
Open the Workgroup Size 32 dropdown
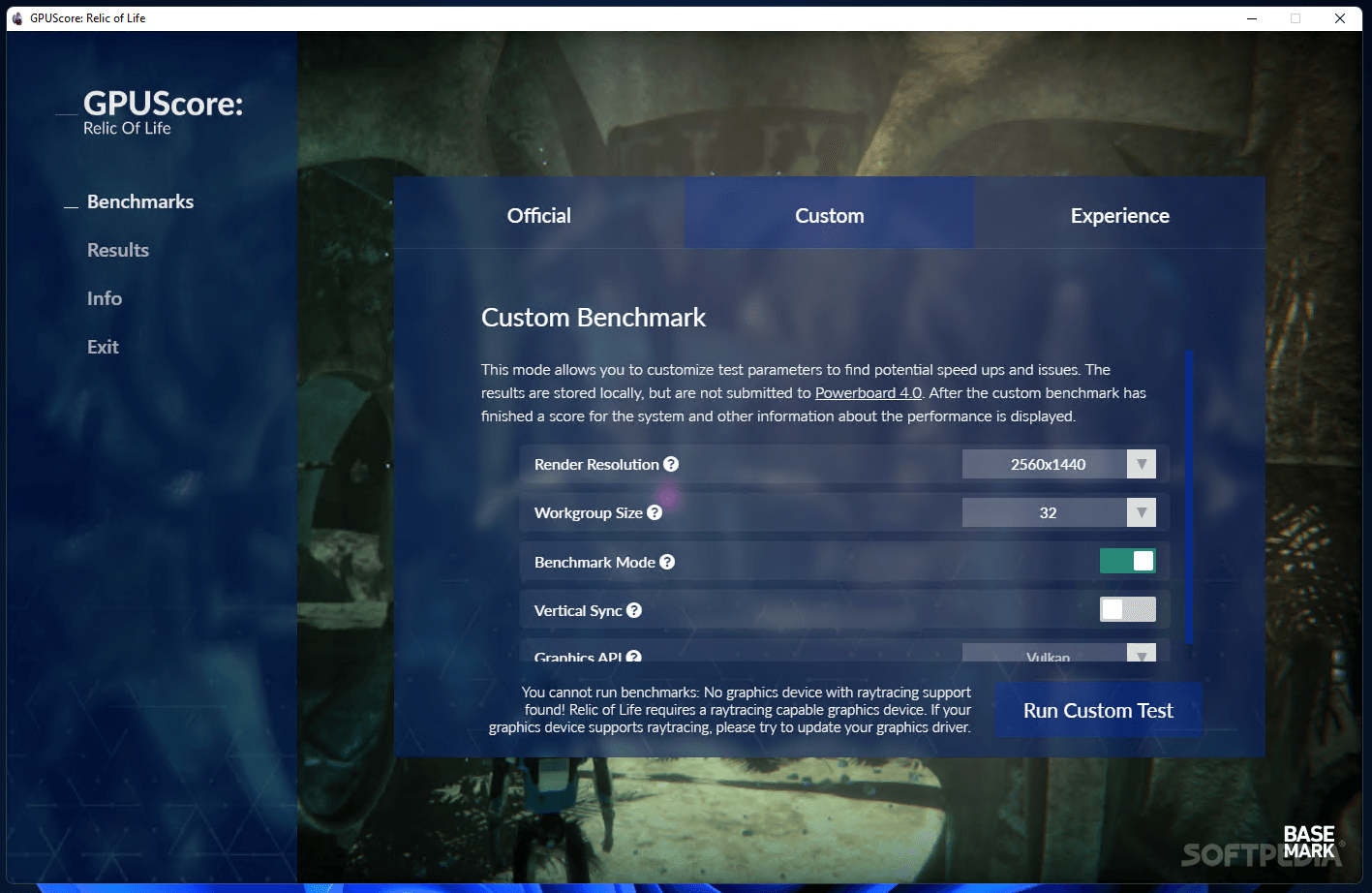[1059, 512]
